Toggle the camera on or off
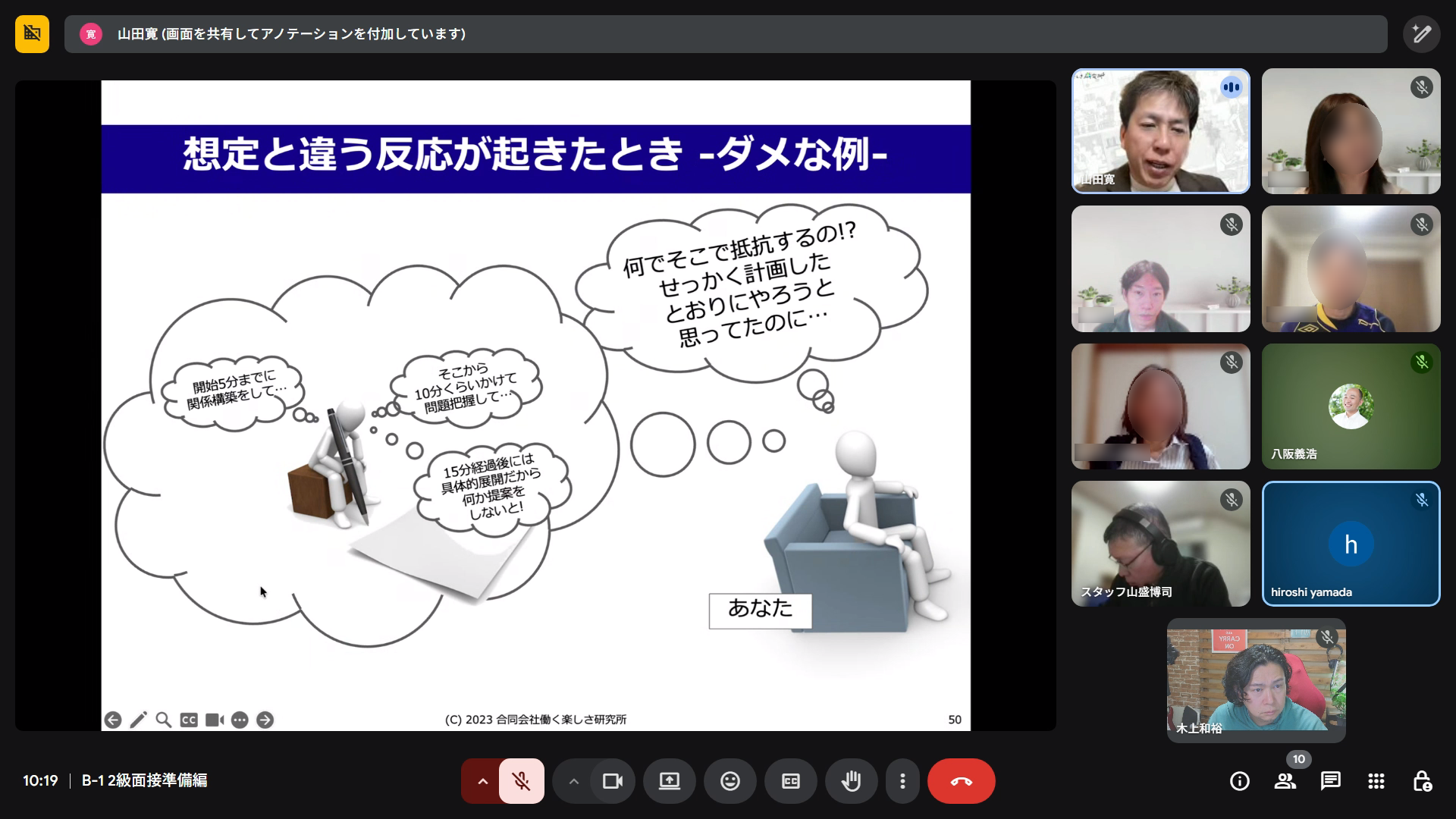Screen dimensions: 1456x819 612,781
